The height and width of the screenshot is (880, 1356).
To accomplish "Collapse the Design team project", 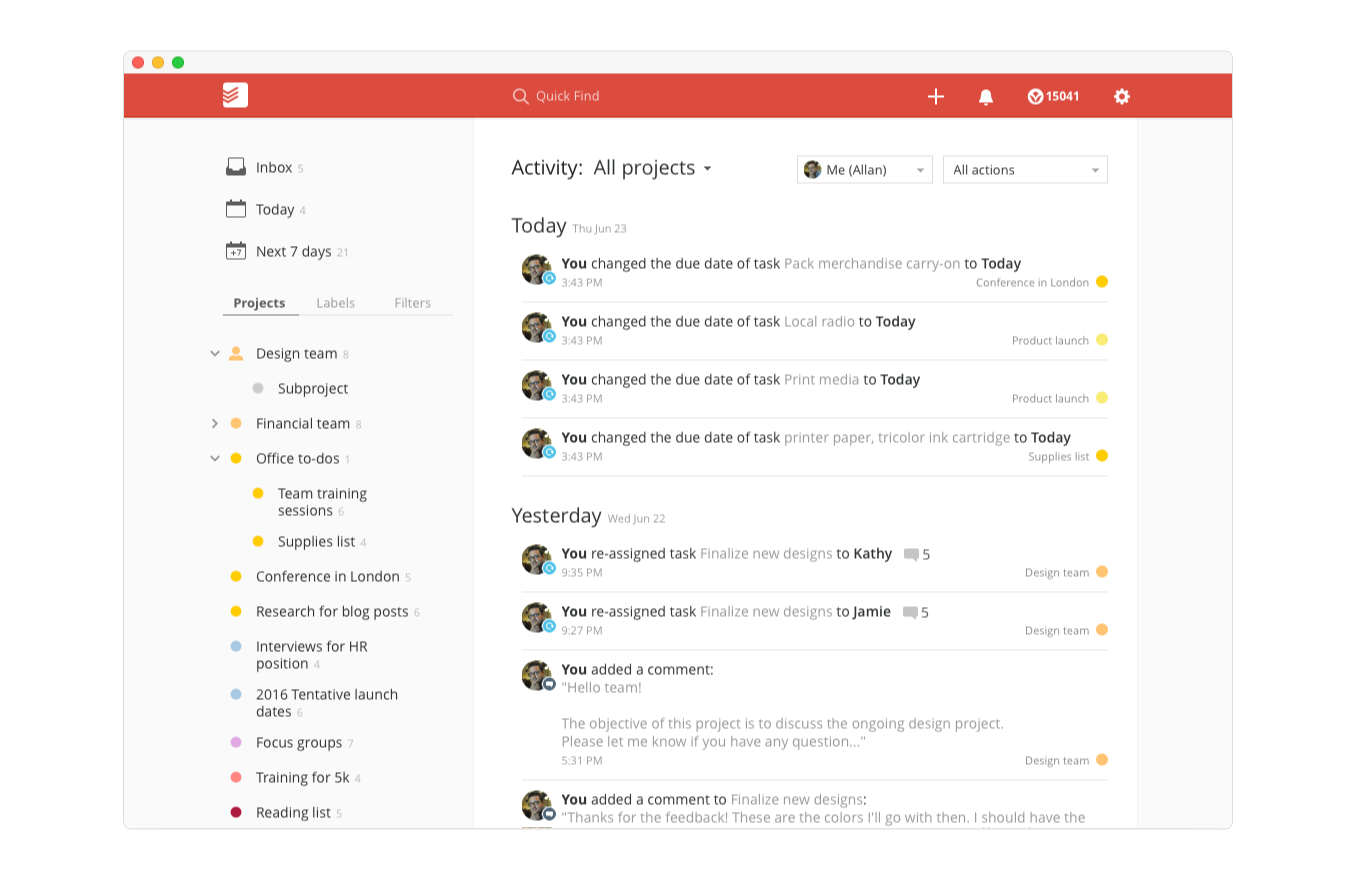I will [214, 353].
